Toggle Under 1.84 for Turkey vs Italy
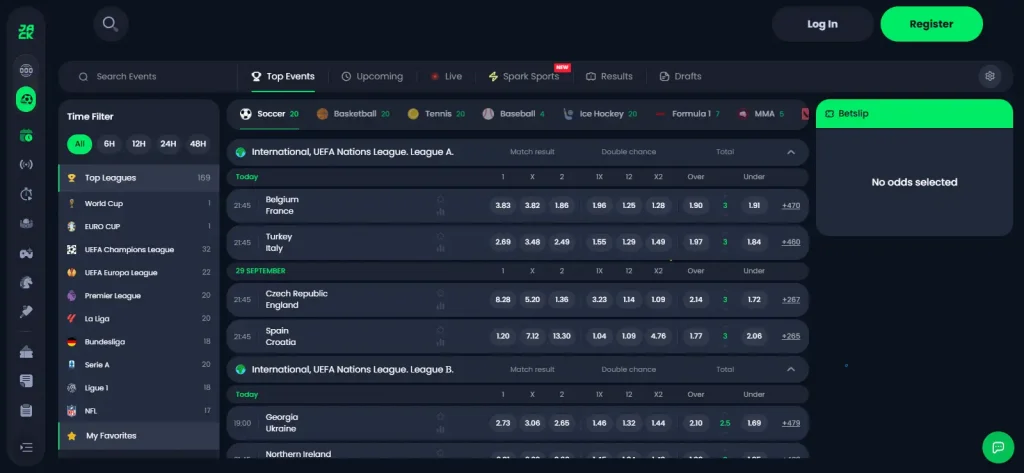 point(754,242)
